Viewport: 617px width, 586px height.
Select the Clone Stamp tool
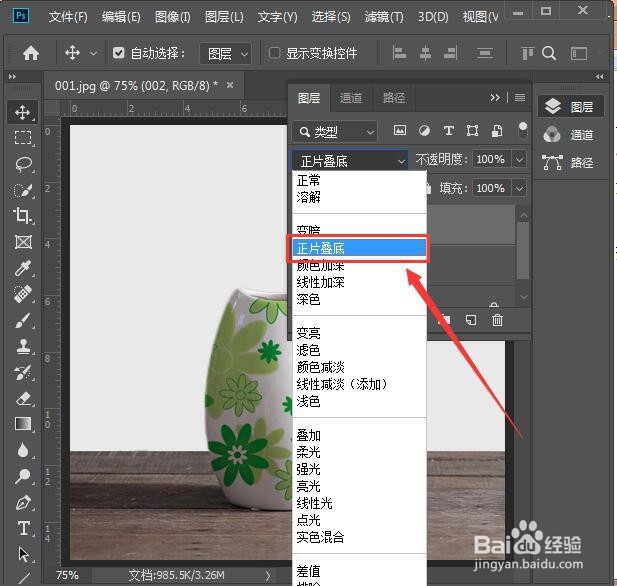[23, 346]
